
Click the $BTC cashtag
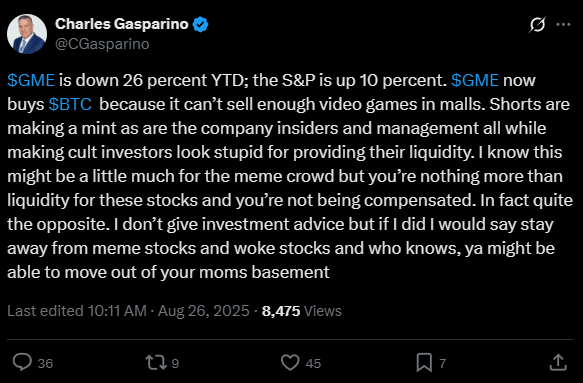[x=70, y=104]
